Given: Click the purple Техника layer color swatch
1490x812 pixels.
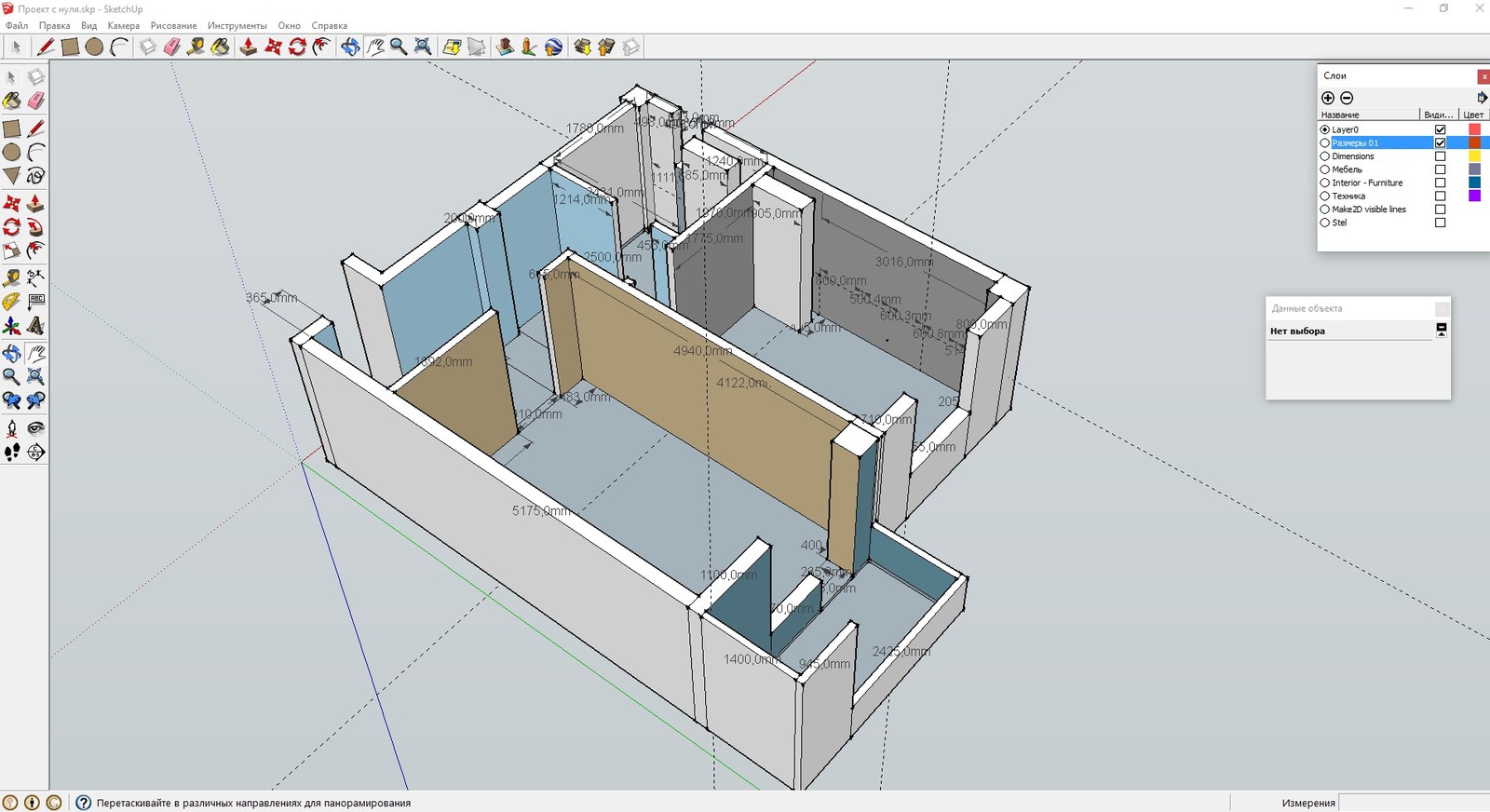Looking at the screenshot, I should (1474, 196).
